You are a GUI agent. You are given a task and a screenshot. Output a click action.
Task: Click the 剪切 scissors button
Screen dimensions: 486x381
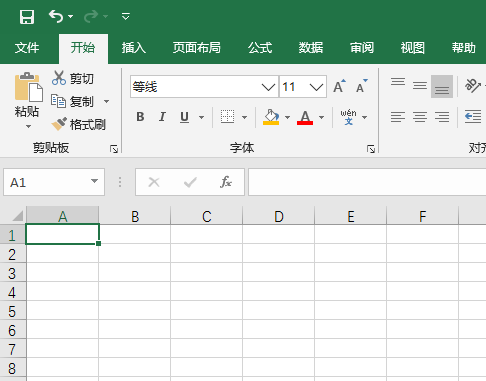(73, 78)
